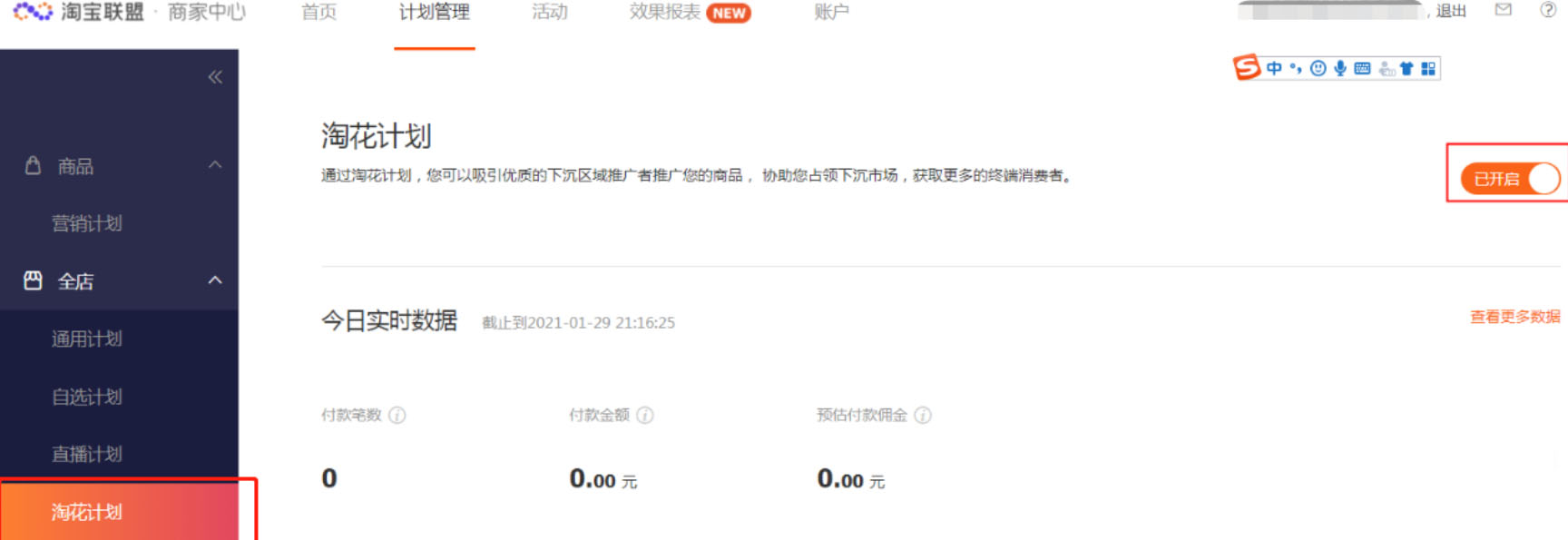1568x540 pixels.
Task: Click timestamp 截止到2021-01-29 21:16:25
Action: [578, 322]
